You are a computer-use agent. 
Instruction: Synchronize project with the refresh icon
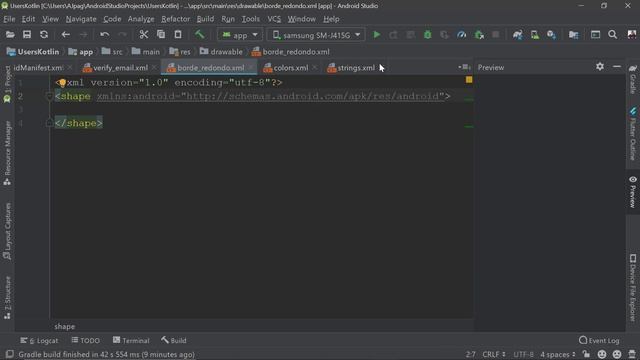pos(44,35)
